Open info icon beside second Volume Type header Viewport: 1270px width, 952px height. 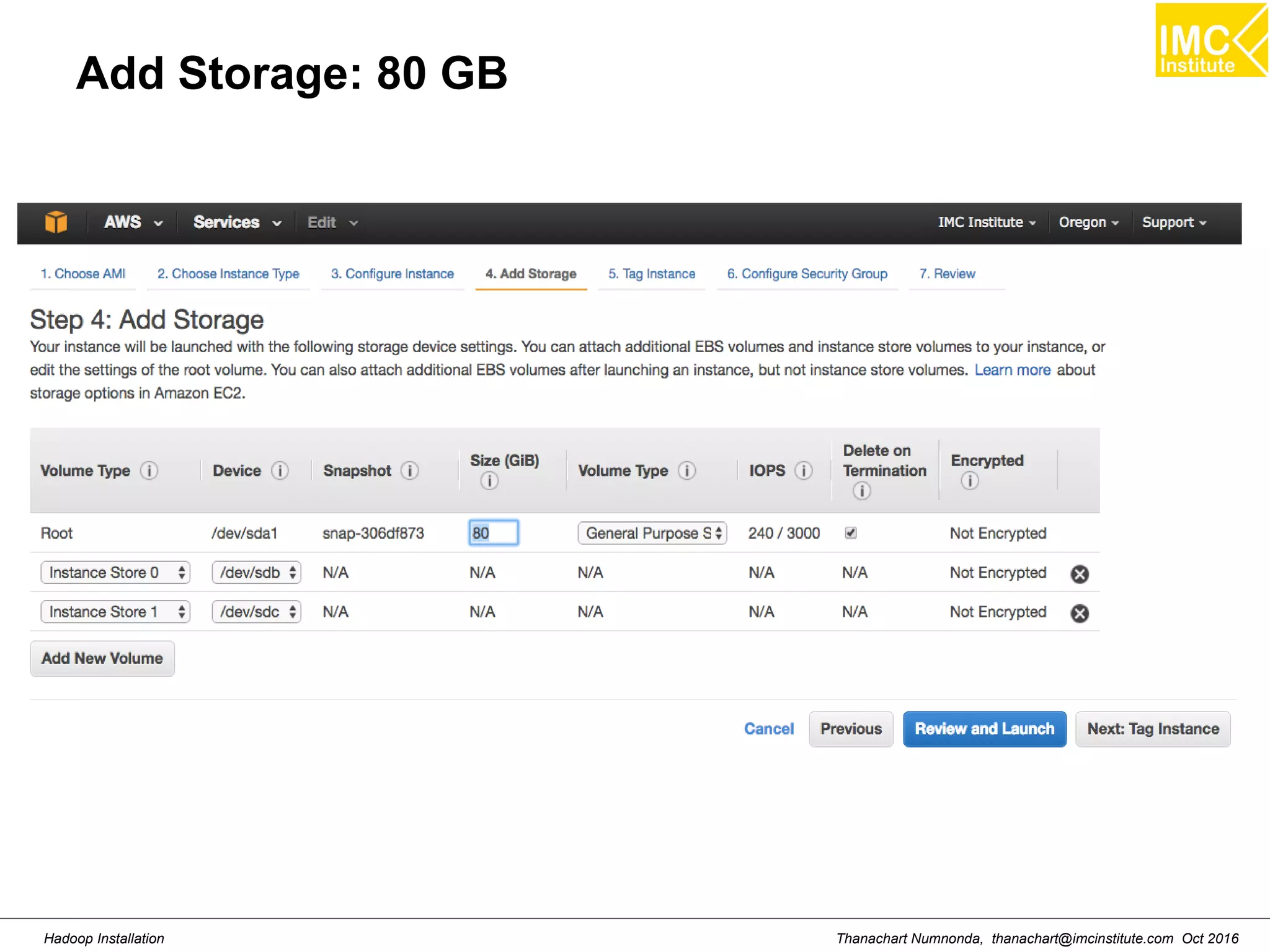pyautogui.click(x=686, y=470)
